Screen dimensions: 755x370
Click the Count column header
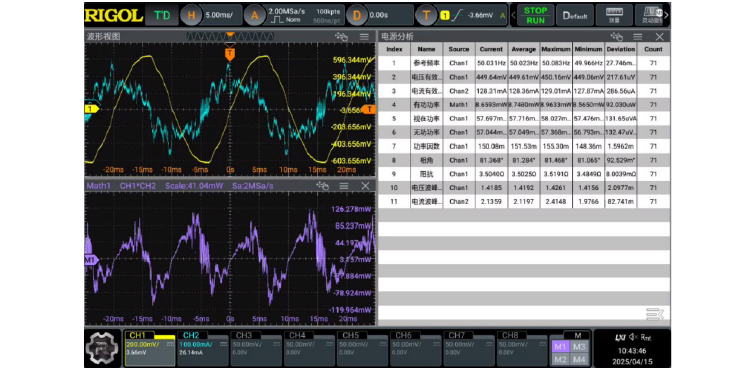click(653, 49)
